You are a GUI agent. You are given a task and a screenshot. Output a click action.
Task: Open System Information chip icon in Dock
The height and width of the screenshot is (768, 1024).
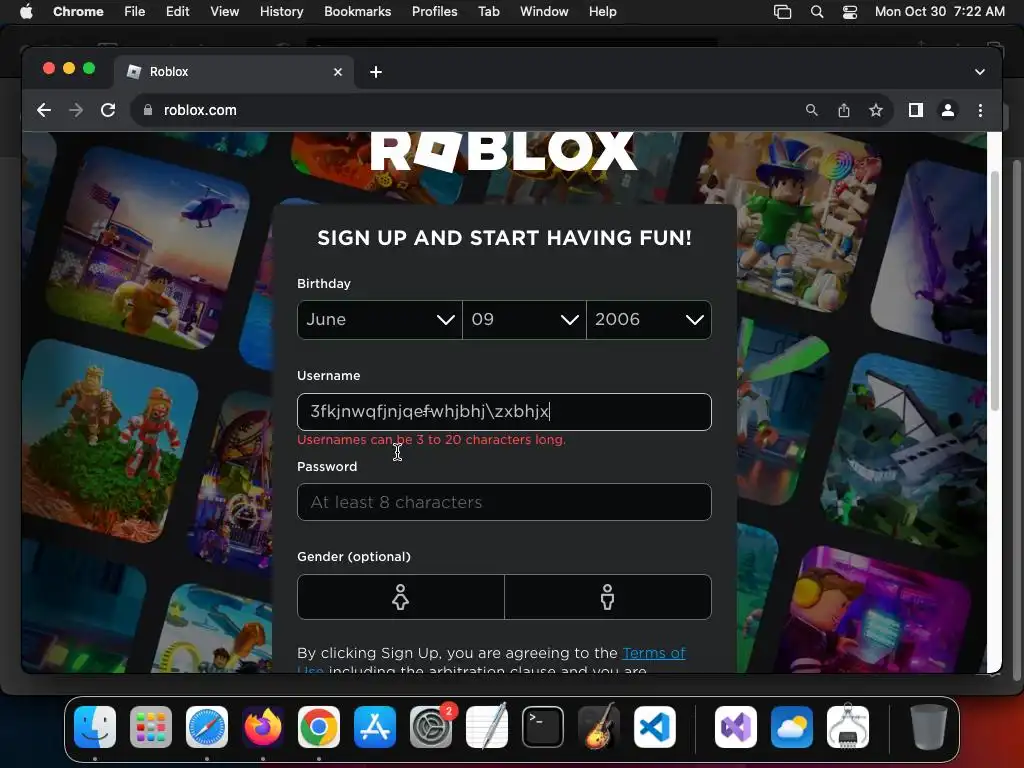[x=848, y=727]
